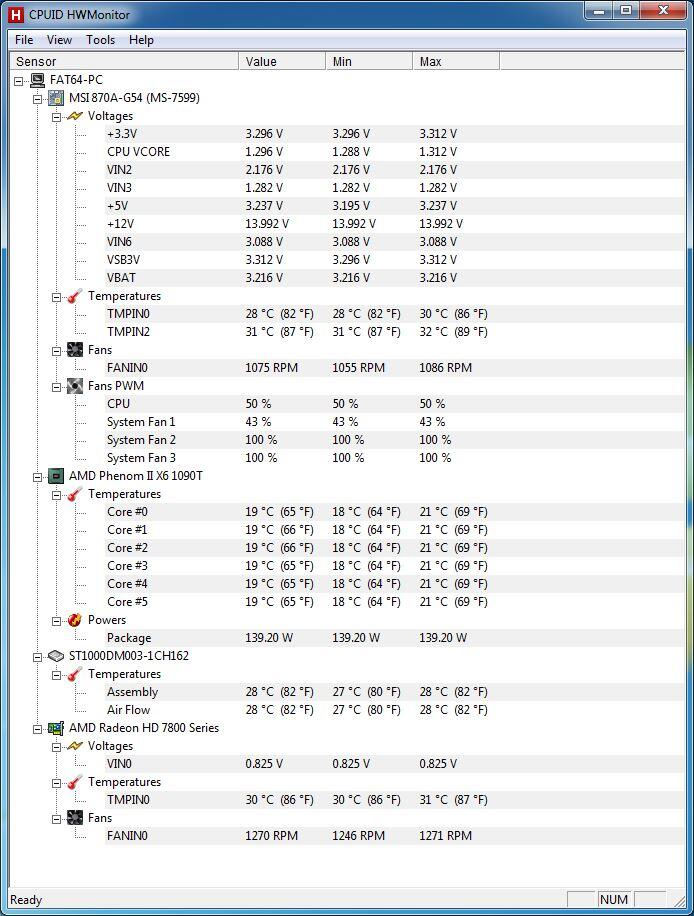Click the motherboard Voltages lightning icon
Viewport: 694px width, 916px height.
tap(75, 116)
